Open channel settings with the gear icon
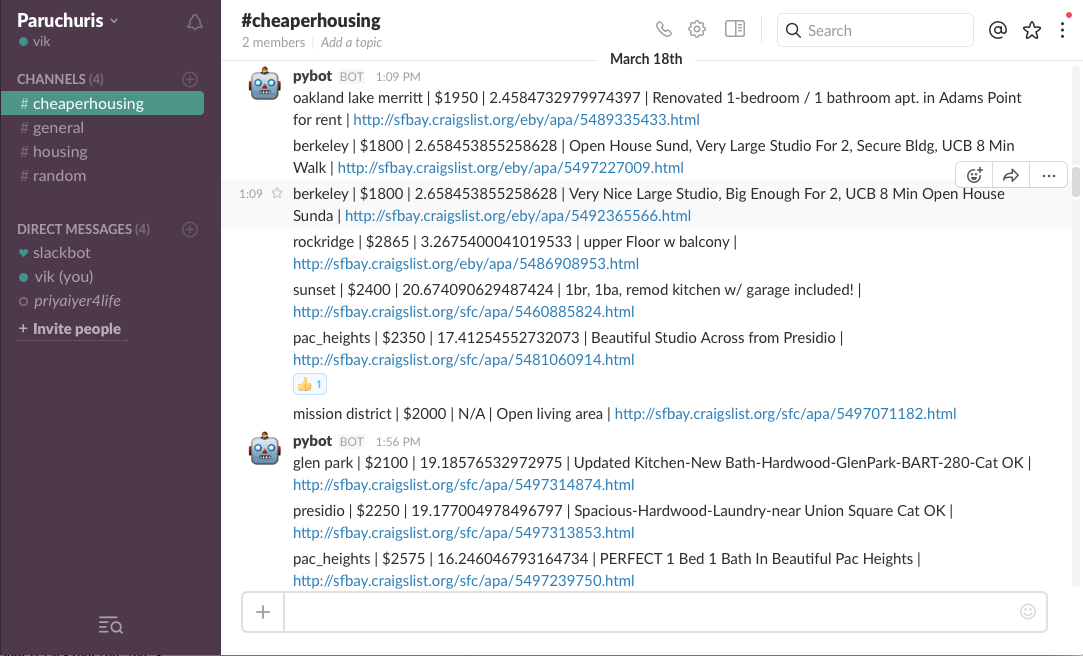 (696, 28)
